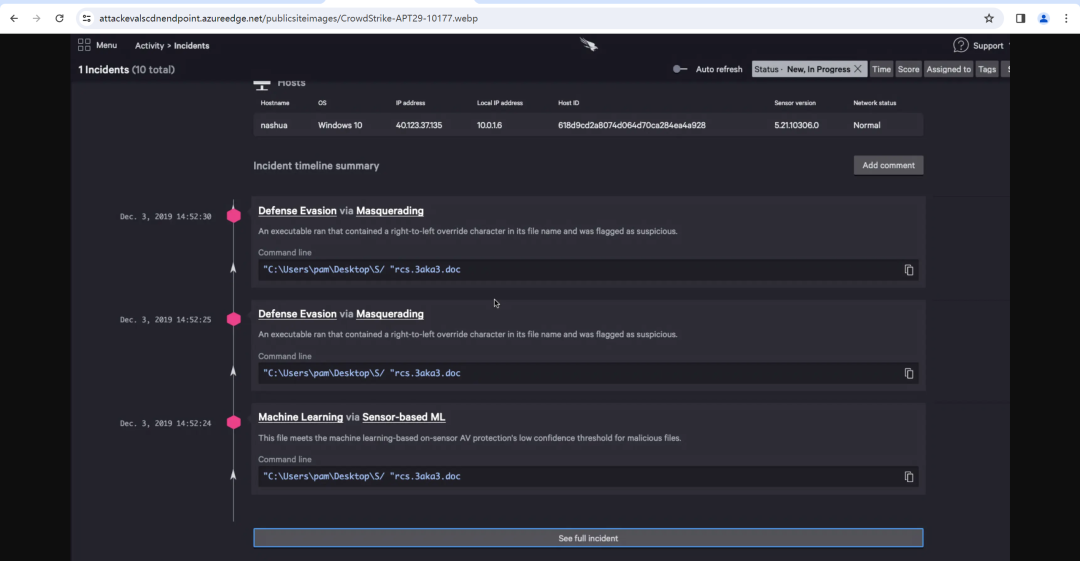The width and height of the screenshot is (1080, 561).
Task: Click See full incident button
Action: point(588,538)
